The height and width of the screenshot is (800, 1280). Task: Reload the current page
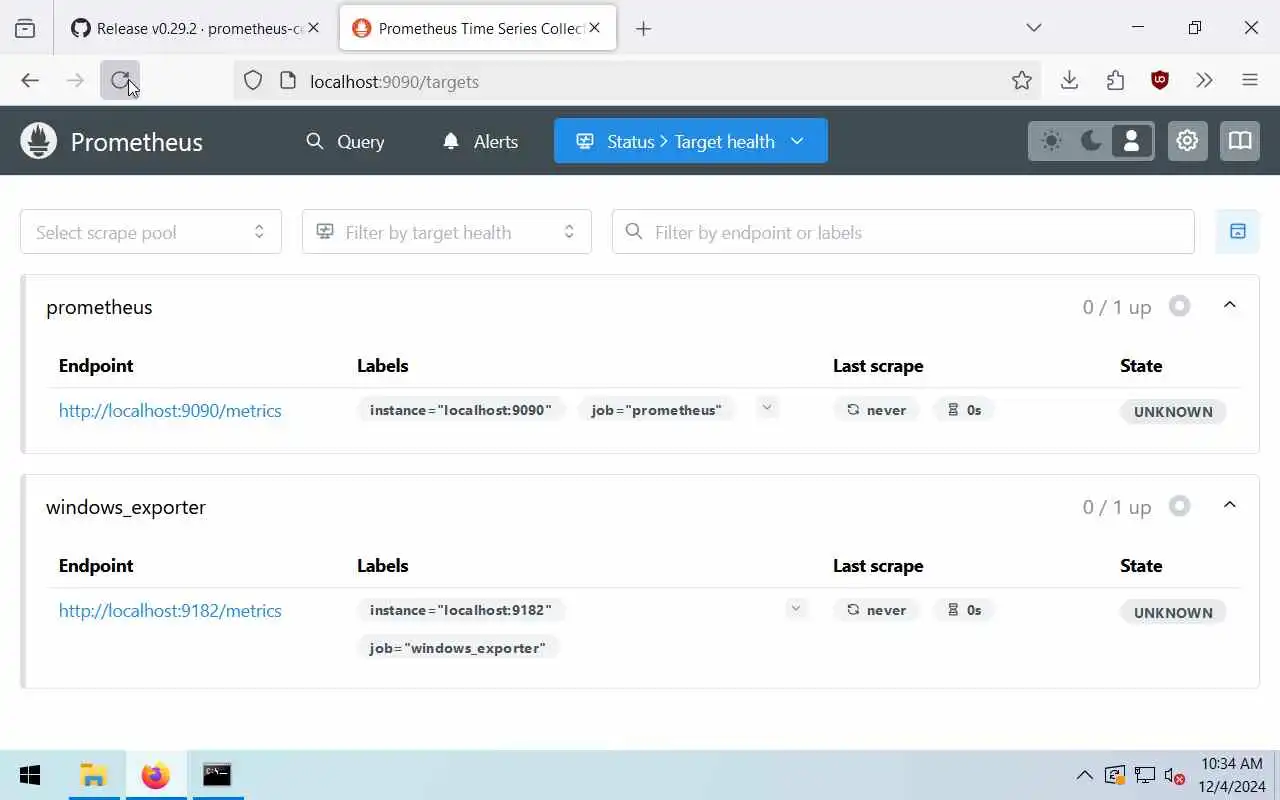120,81
